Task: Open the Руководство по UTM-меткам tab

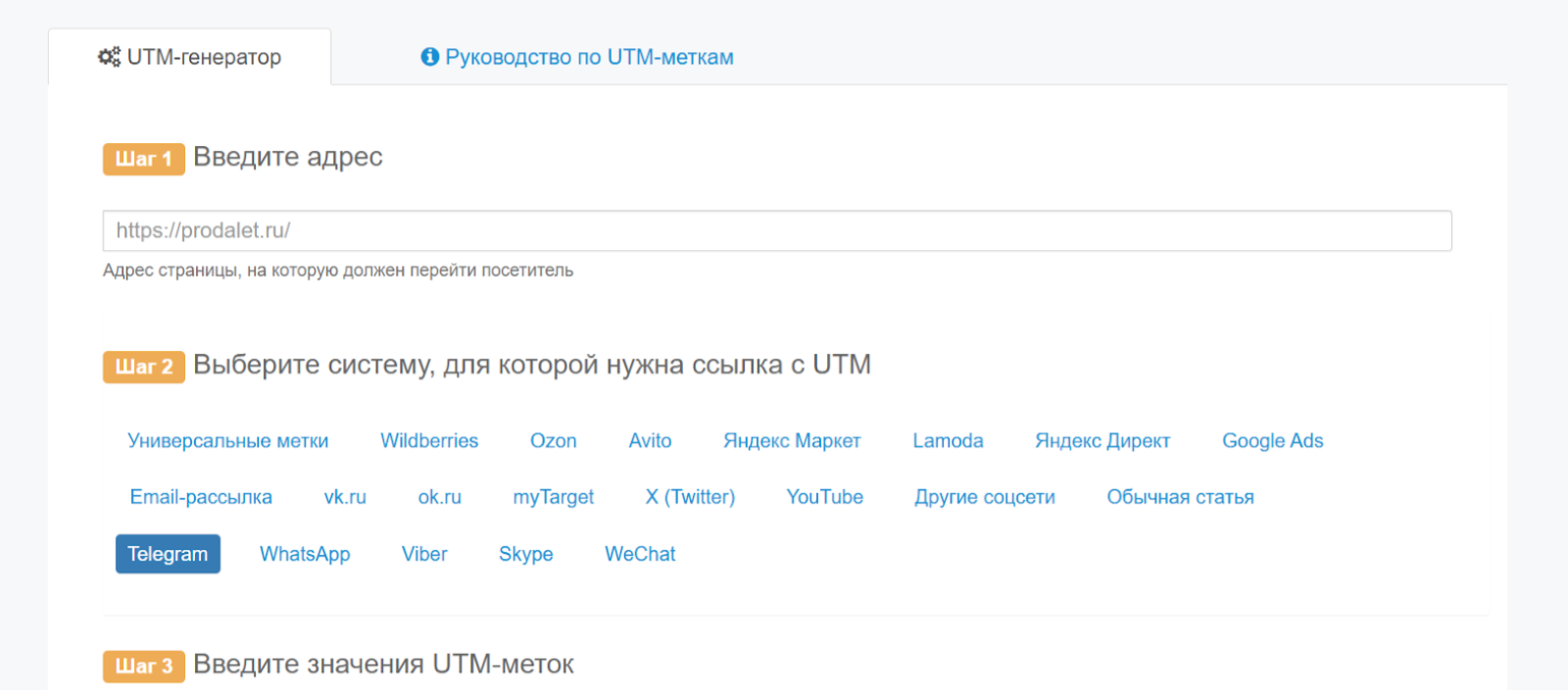Action: pyautogui.click(x=577, y=57)
